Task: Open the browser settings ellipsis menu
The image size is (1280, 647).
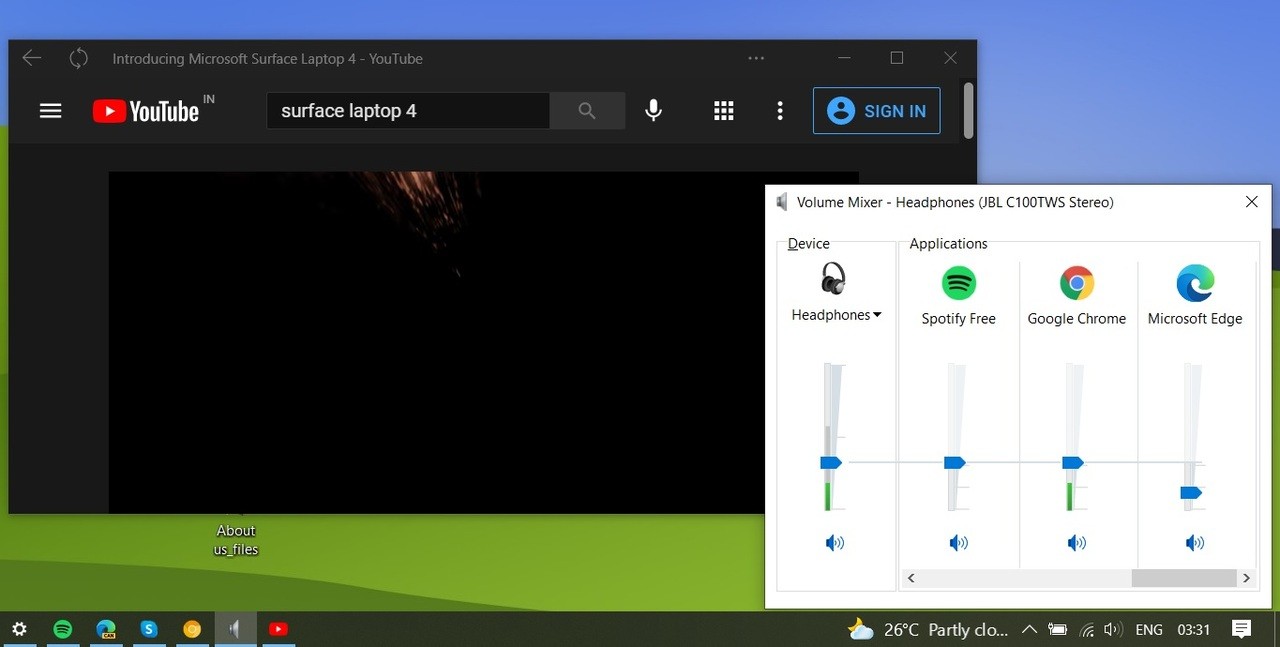Action: (x=755, y=58)
